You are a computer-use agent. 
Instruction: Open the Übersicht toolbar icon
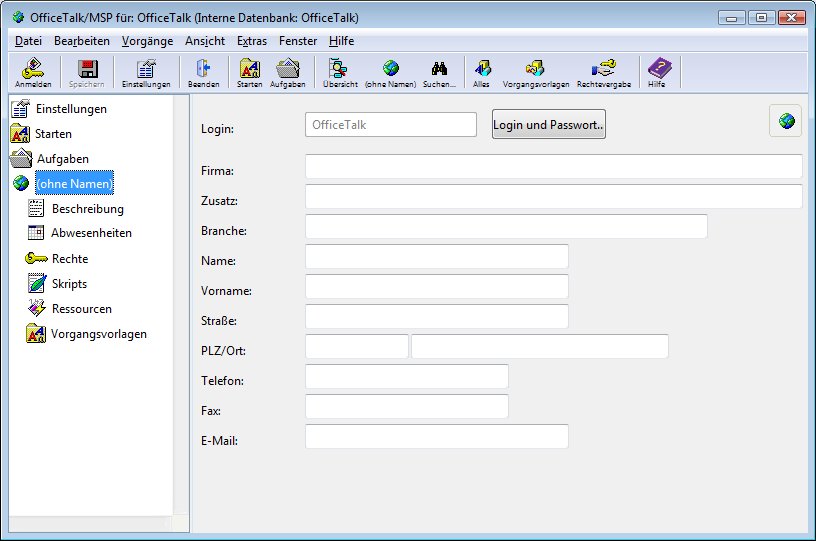(x=340, y=72)
